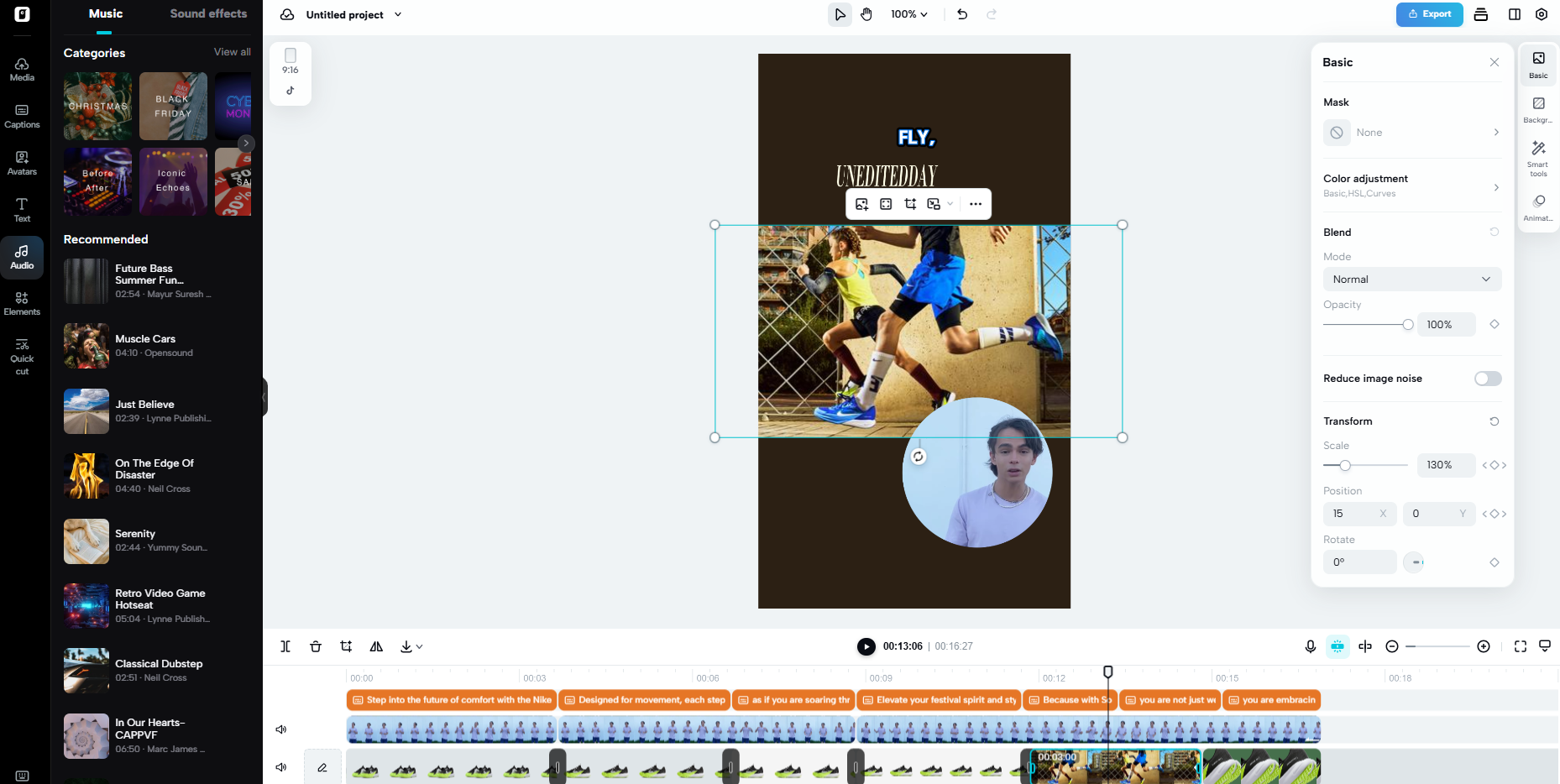Image resolution: width=1560 pixels, height=784 pixels.
Task: Open Smart tools in right sidebar
Action: click(1538, 157)
